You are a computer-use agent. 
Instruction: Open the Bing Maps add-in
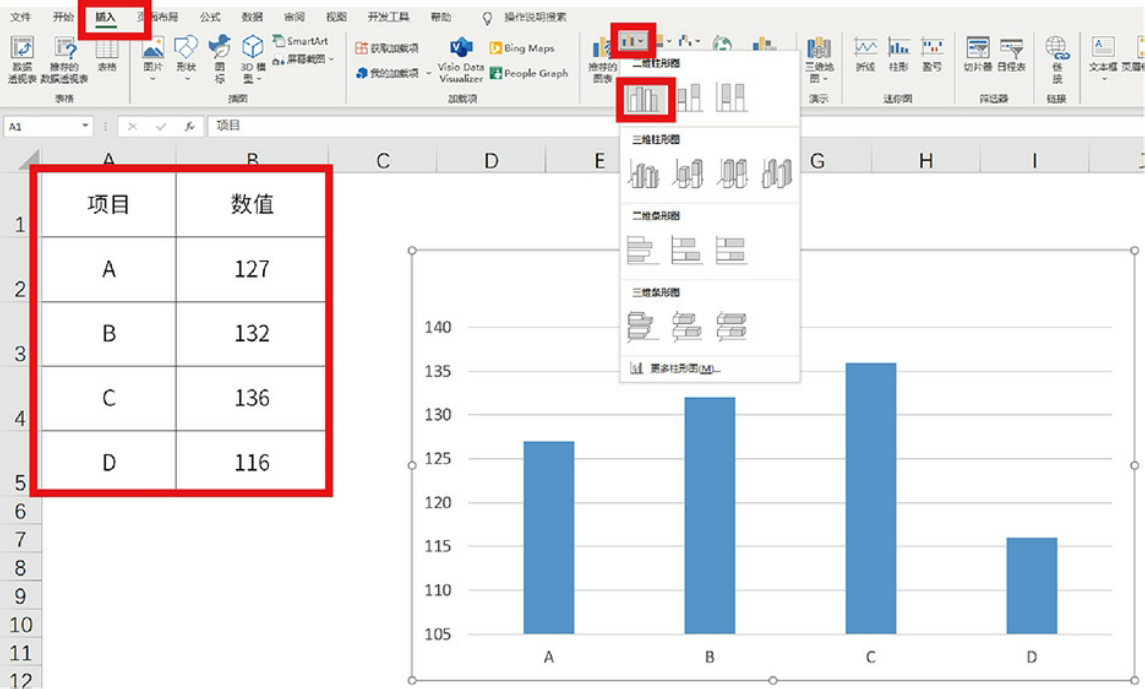pos(521,48)
